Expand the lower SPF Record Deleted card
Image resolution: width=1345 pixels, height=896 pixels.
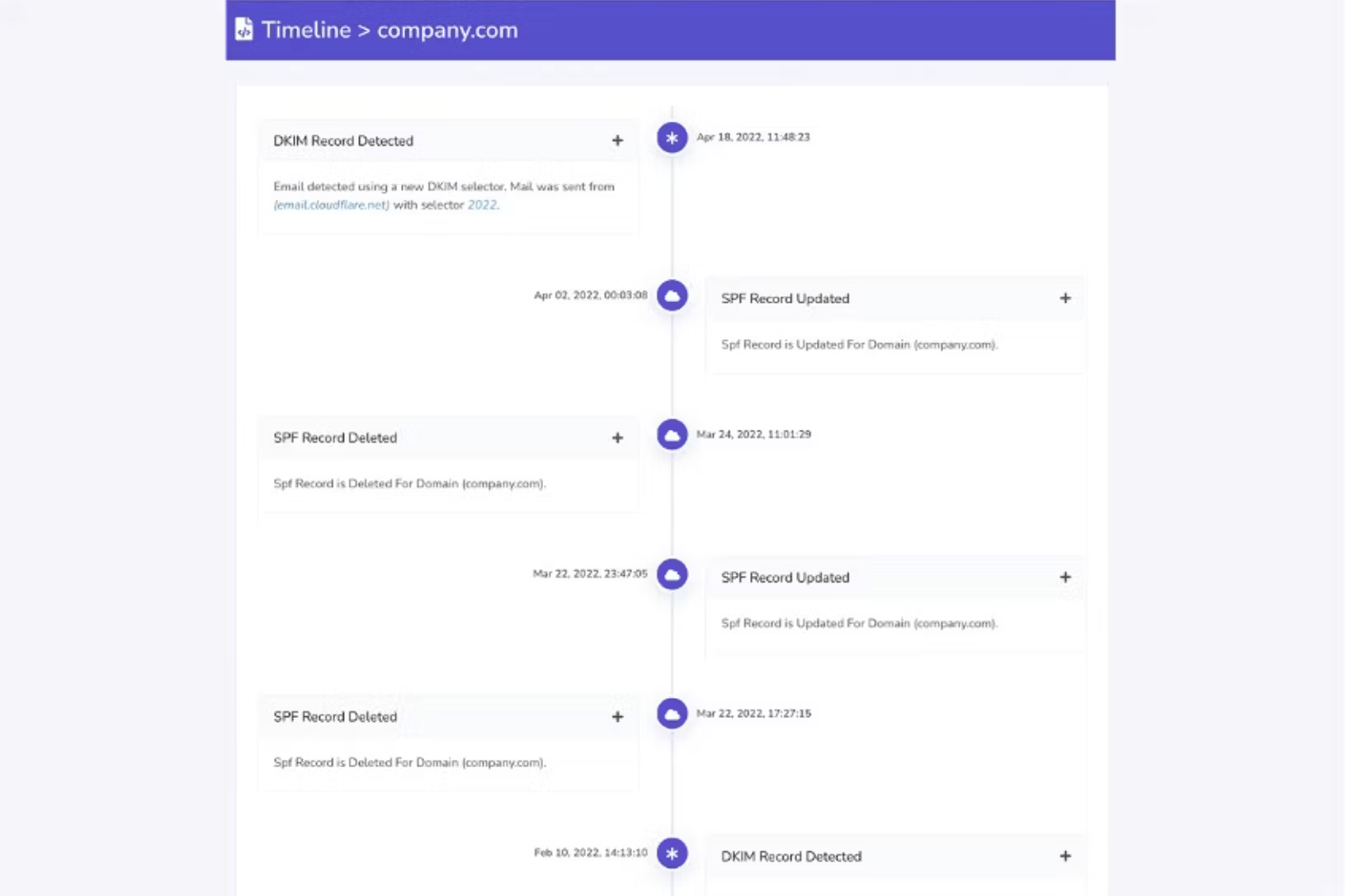coord(617,716)
